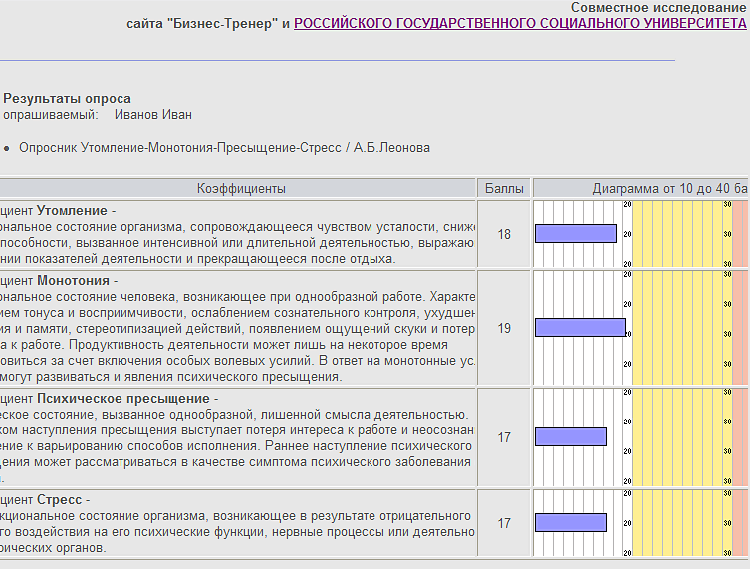Screen dimensions: 750x569
Task: Click the Стресс chart bar
Action: (x=571, y=523)
